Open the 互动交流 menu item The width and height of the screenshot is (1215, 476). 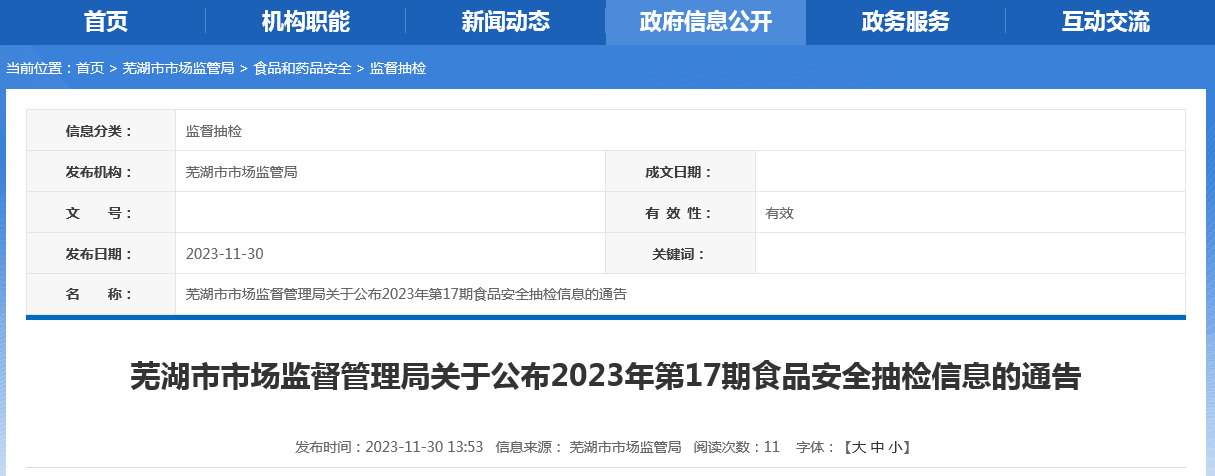point(1105,22)
